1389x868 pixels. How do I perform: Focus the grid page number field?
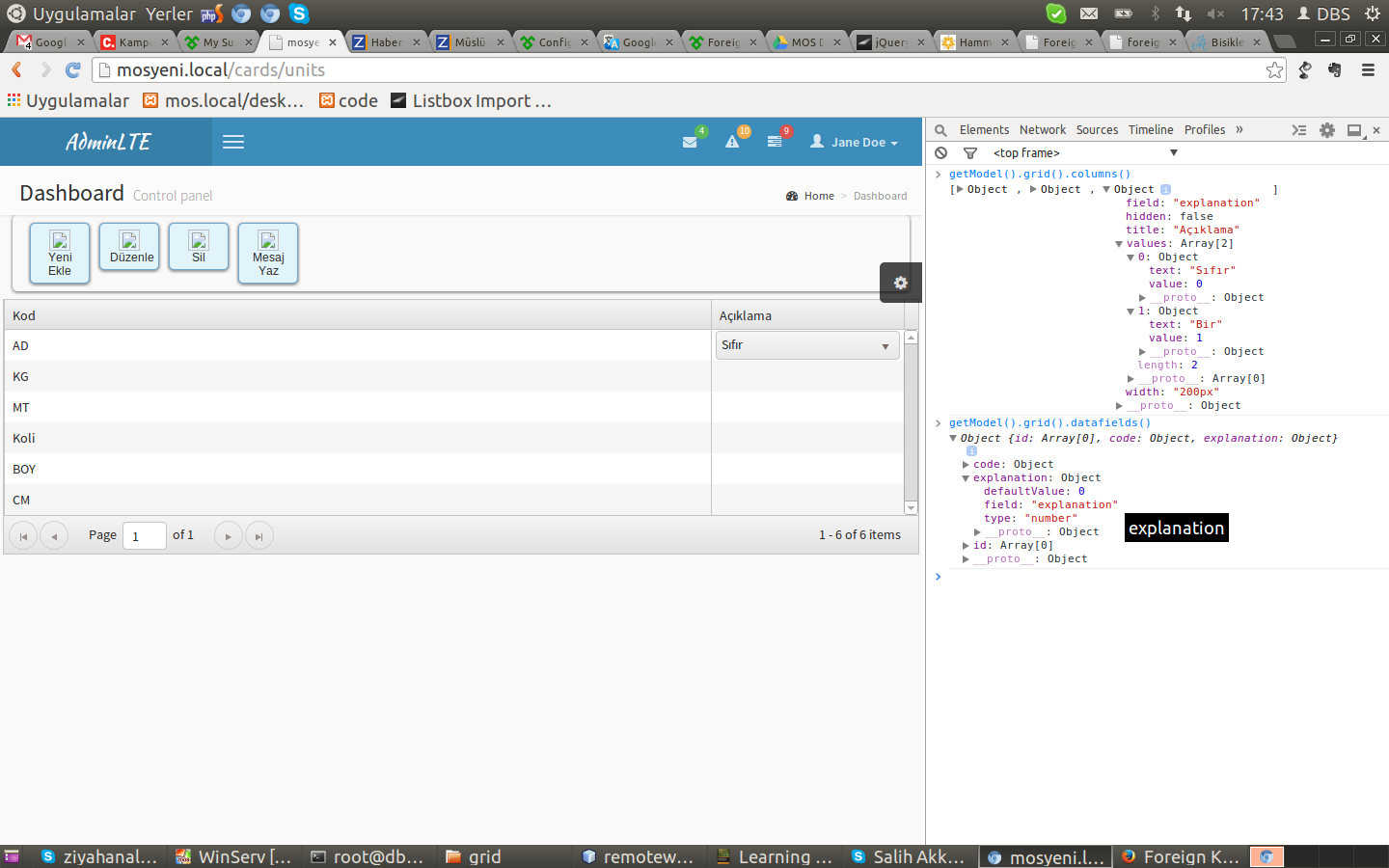145,535
